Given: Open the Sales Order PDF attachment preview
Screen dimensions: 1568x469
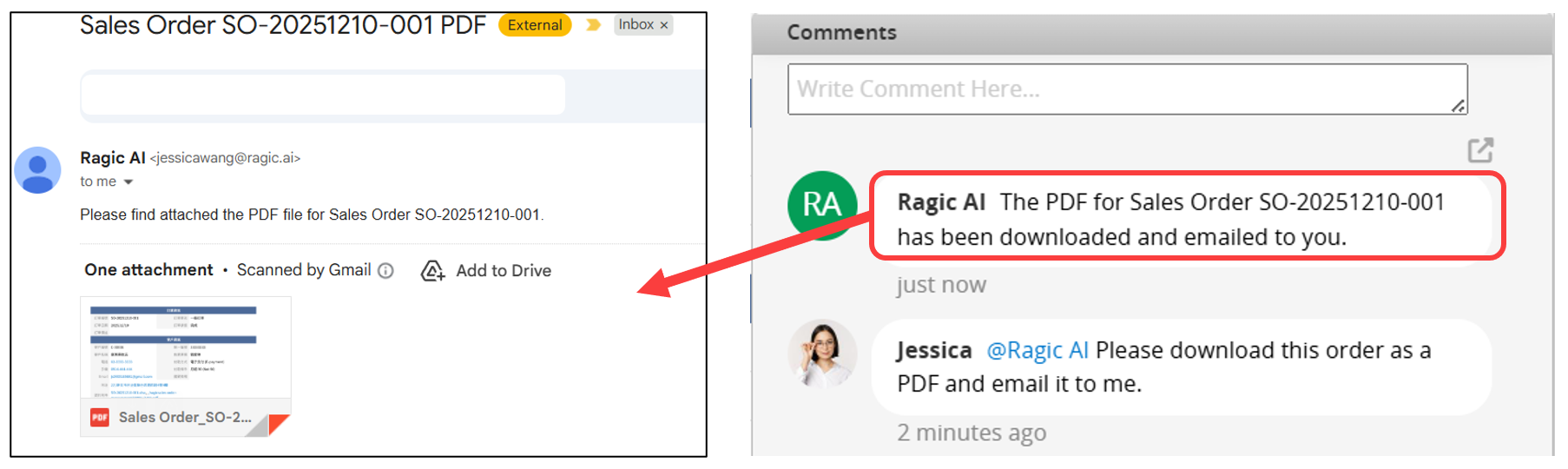Looking at the screenshot, I should tap(185, 347).
